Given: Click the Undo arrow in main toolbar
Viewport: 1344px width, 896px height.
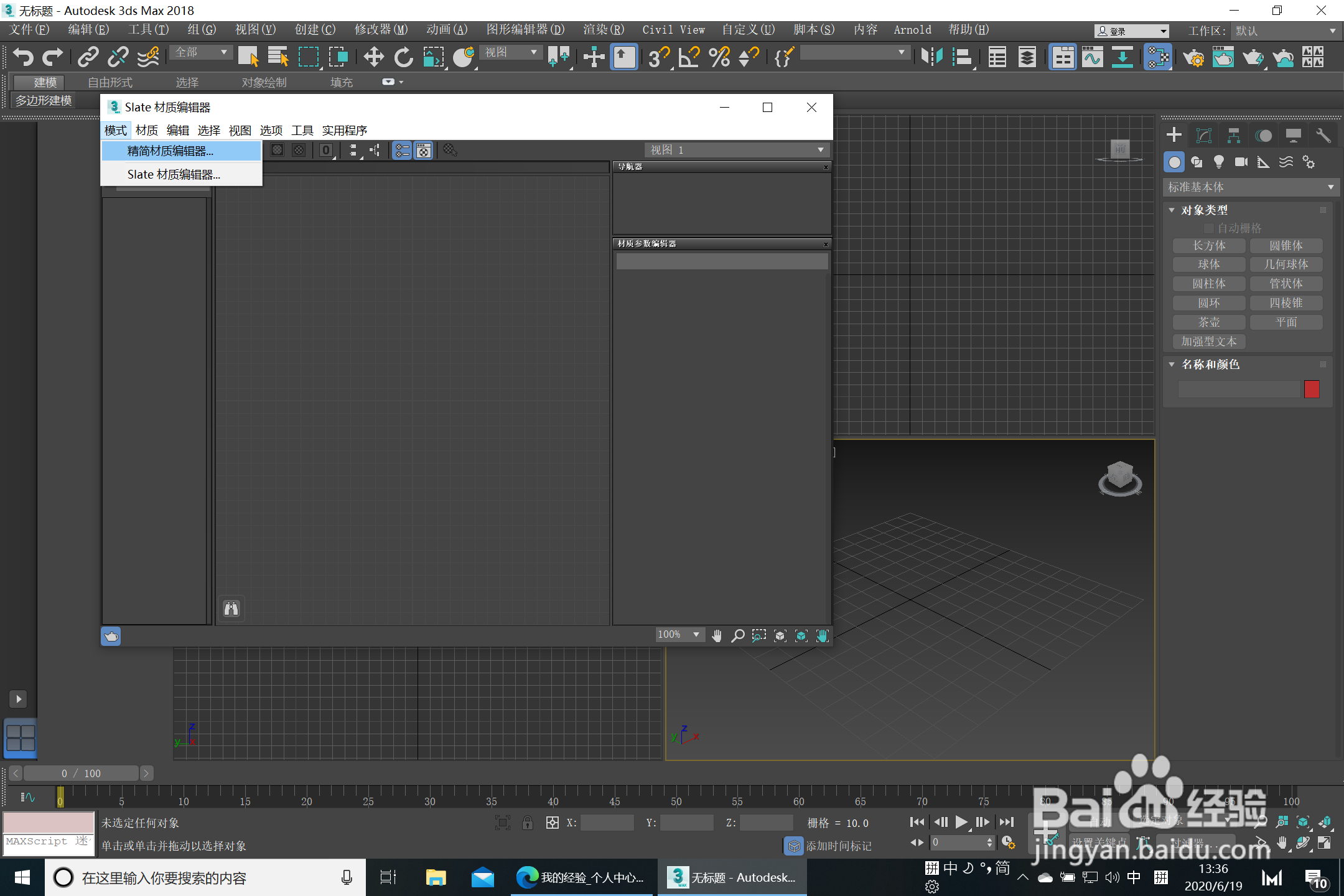Looking at the screenshot, I should (x=23, y=57).
